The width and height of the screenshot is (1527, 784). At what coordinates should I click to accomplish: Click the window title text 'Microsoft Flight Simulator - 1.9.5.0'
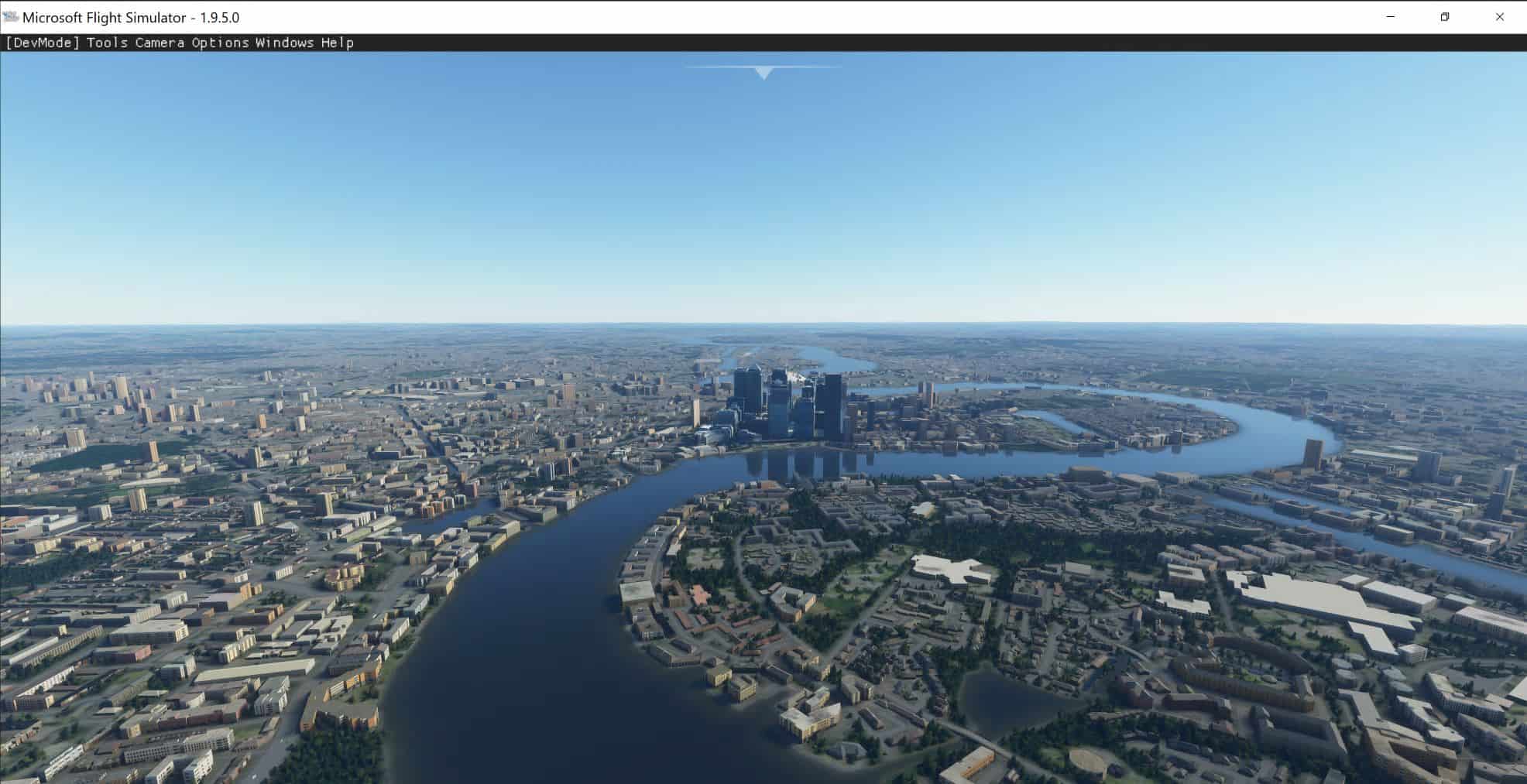tap(131, 17)
